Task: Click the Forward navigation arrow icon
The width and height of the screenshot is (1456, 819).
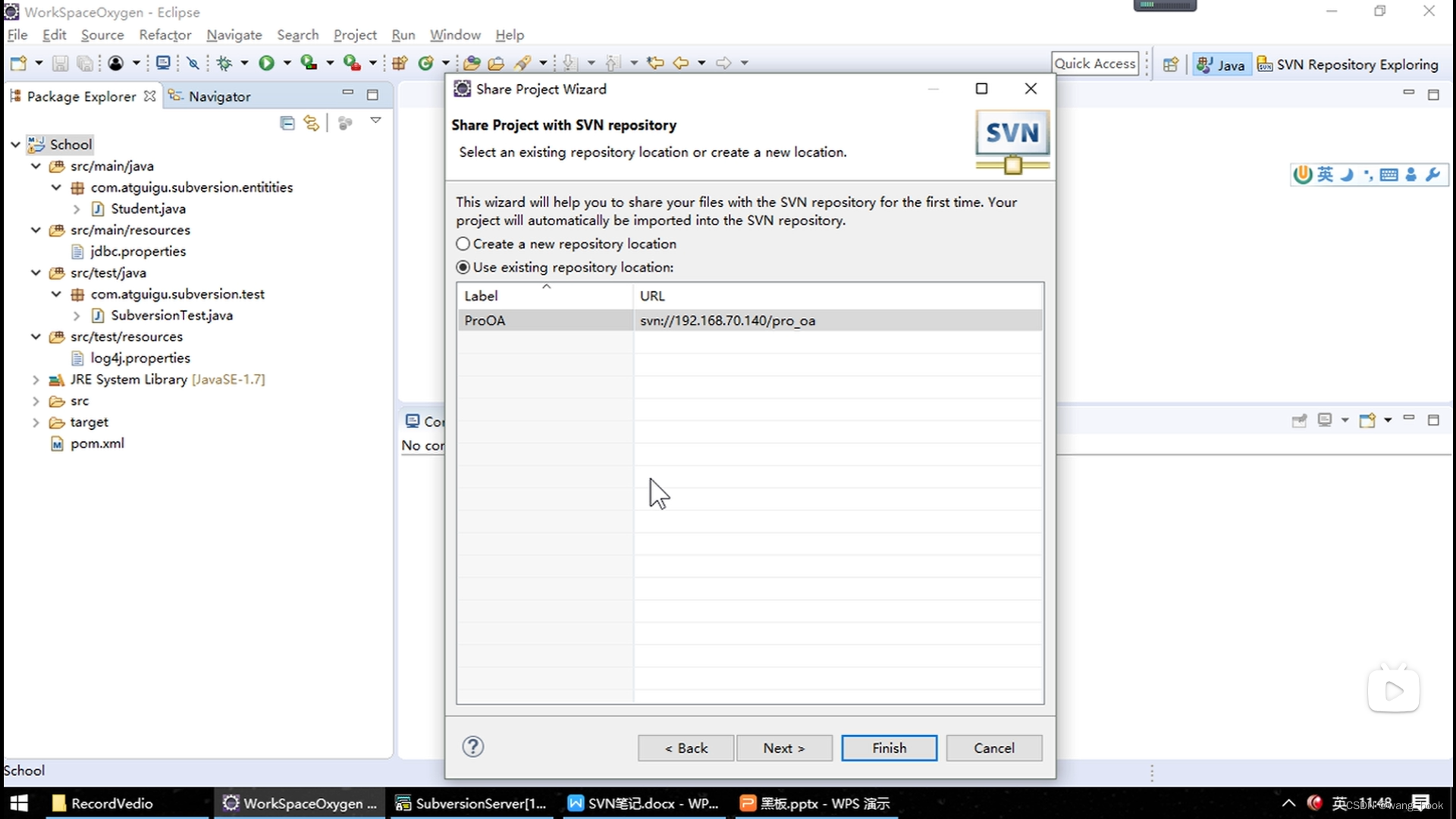Action: (x=723, y=63)
